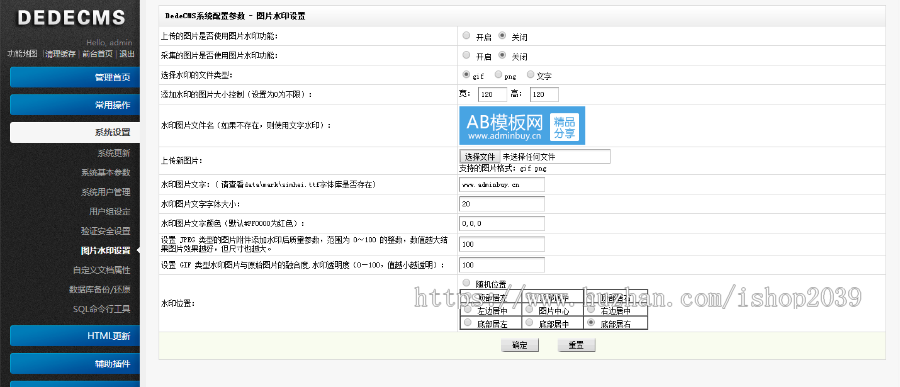Focus the watermark text field www.adminbuy.cn

502,185
